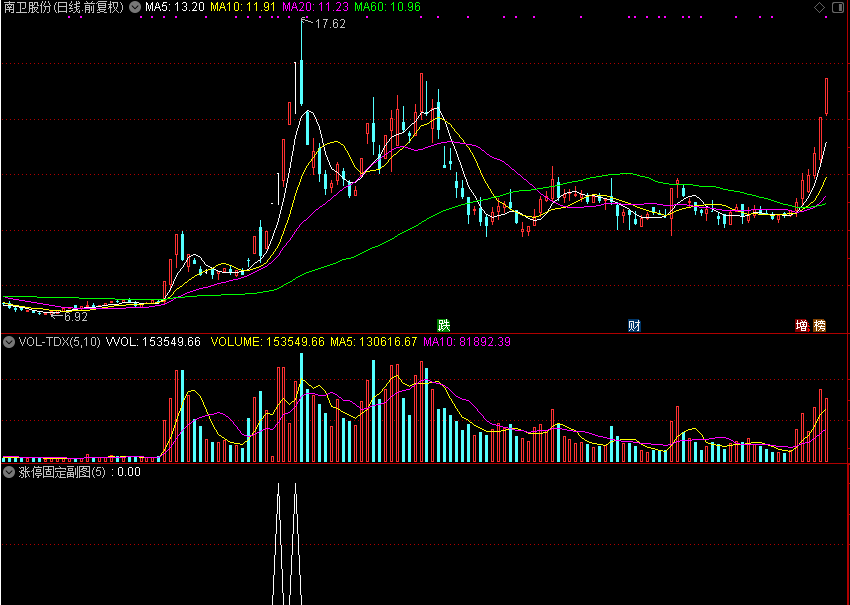This screenshot has height=605, width=850.
Task: Open the dropdown arrow beside 南卫股份 title
Action: coord(134,7)
